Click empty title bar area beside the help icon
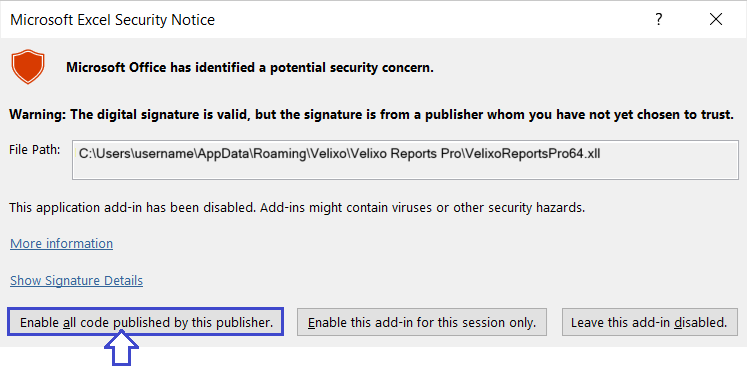747x367 pixels. (429, 20)
